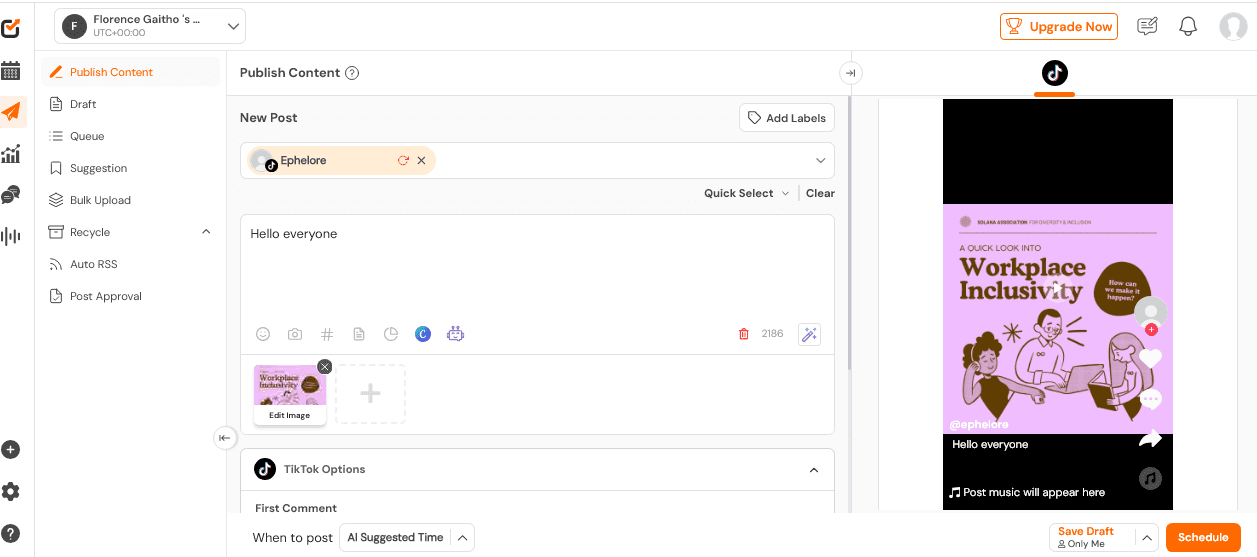Open the notifications bell
The height and width of the screenshot is (557, 1257).
click(1188, 27)
